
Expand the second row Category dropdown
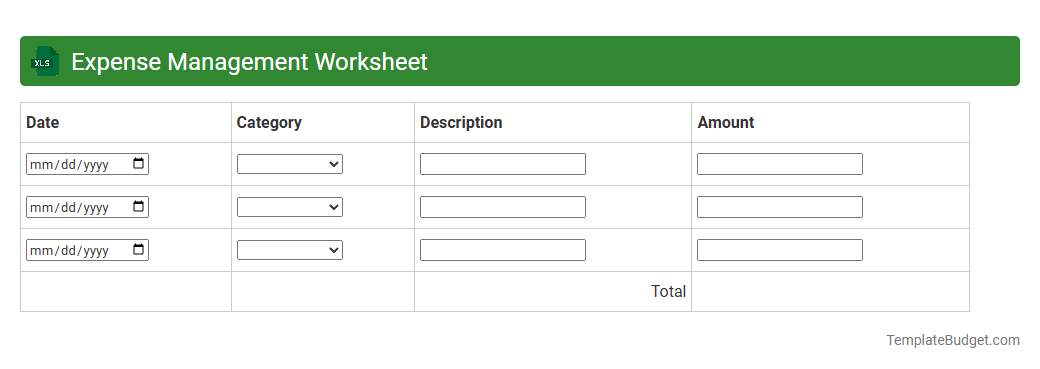(290, 207)
